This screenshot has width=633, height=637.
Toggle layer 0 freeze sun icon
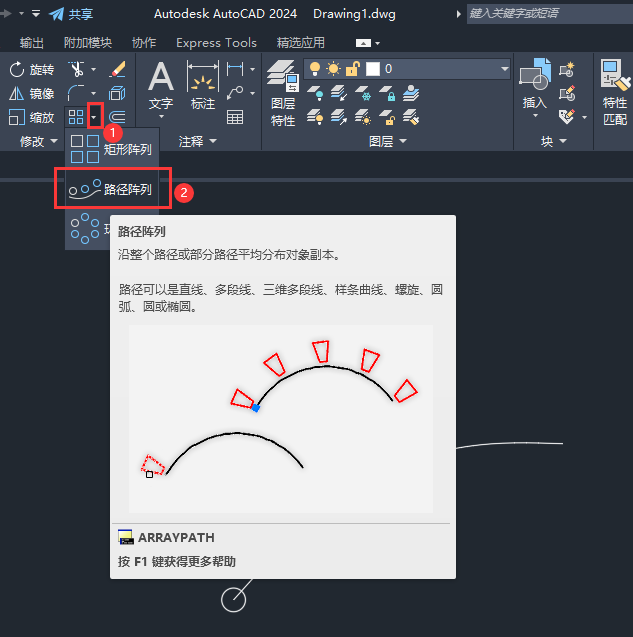(x=333, y=69)
